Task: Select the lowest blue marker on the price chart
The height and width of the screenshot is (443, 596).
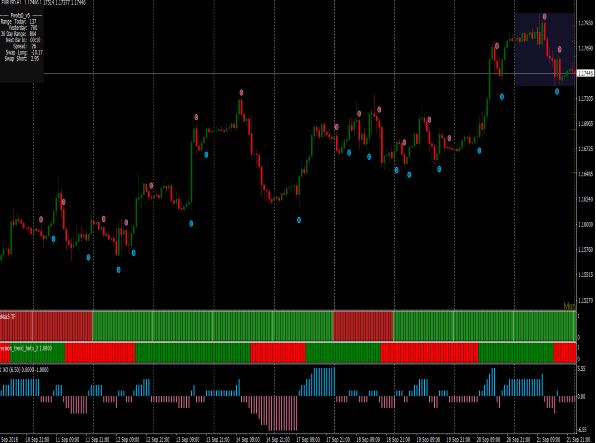Action: point(118,270)
